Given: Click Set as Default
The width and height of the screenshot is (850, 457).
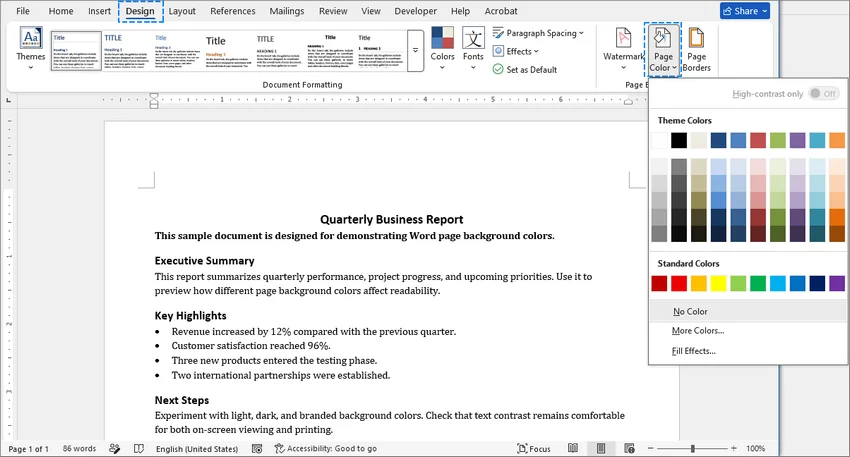Looking at the screenshot, I should 525,69.
